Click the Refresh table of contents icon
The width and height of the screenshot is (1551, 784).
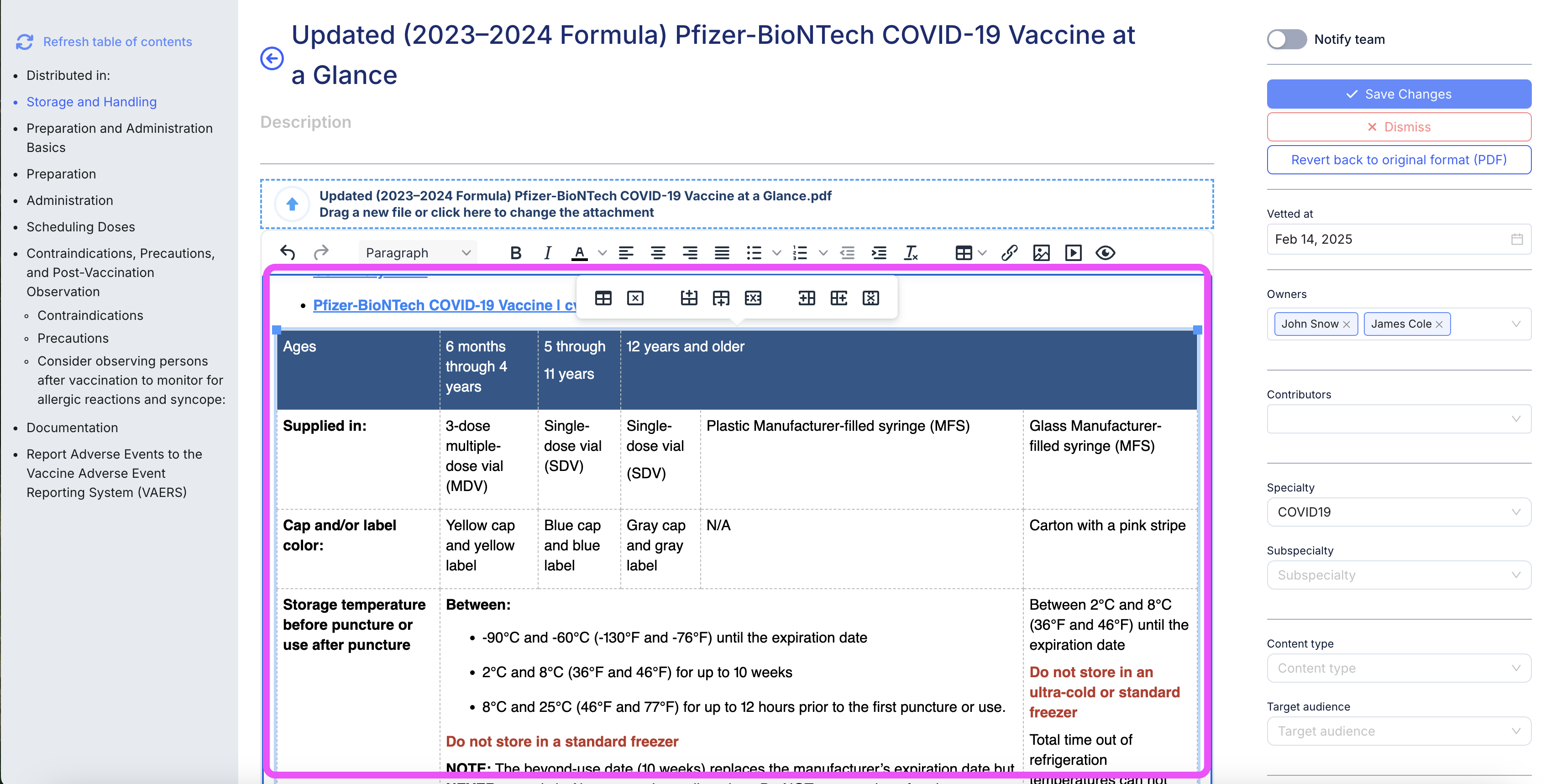pos(25,42)
